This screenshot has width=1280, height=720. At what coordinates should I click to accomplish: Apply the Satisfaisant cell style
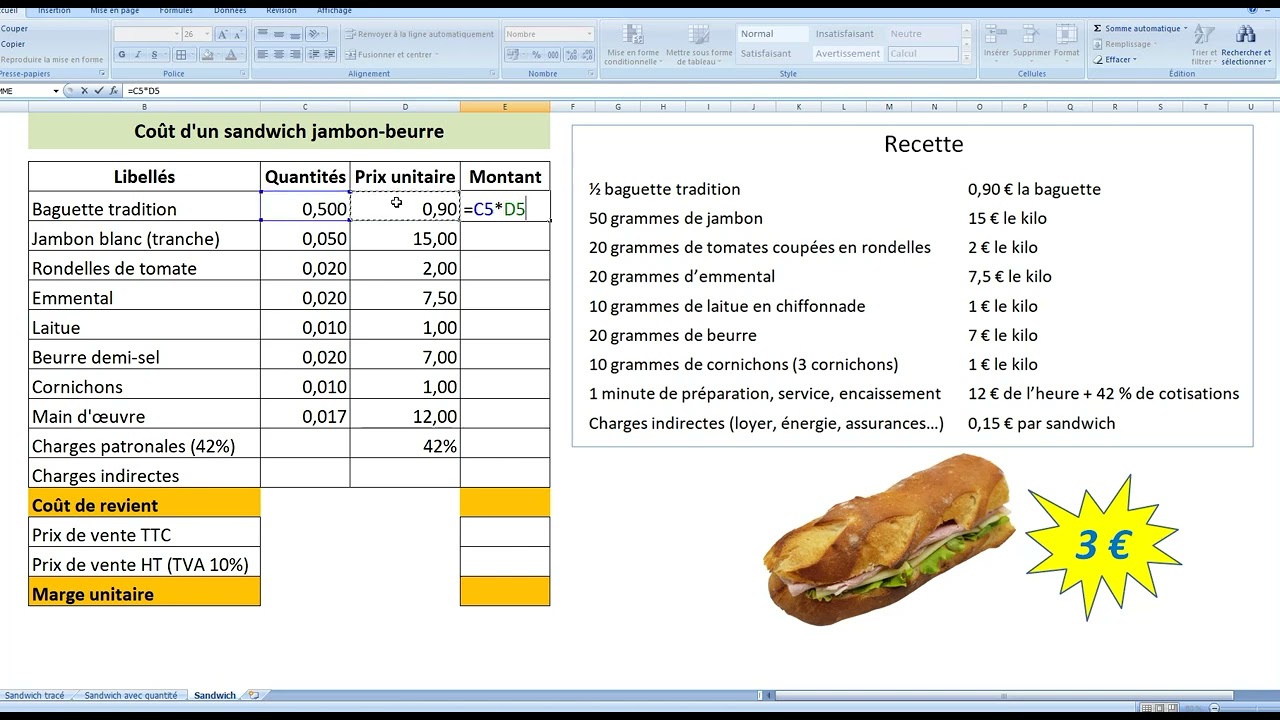click(x=765, y=53)
